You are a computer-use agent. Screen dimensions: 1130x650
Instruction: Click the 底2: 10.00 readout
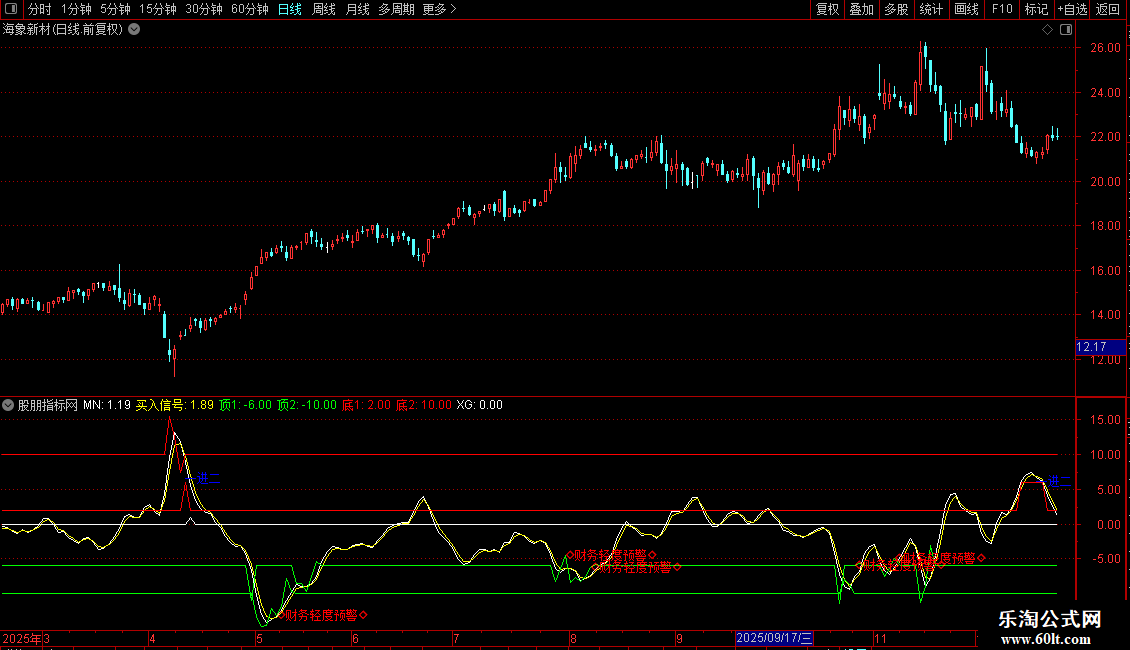(x=424, y=405)
